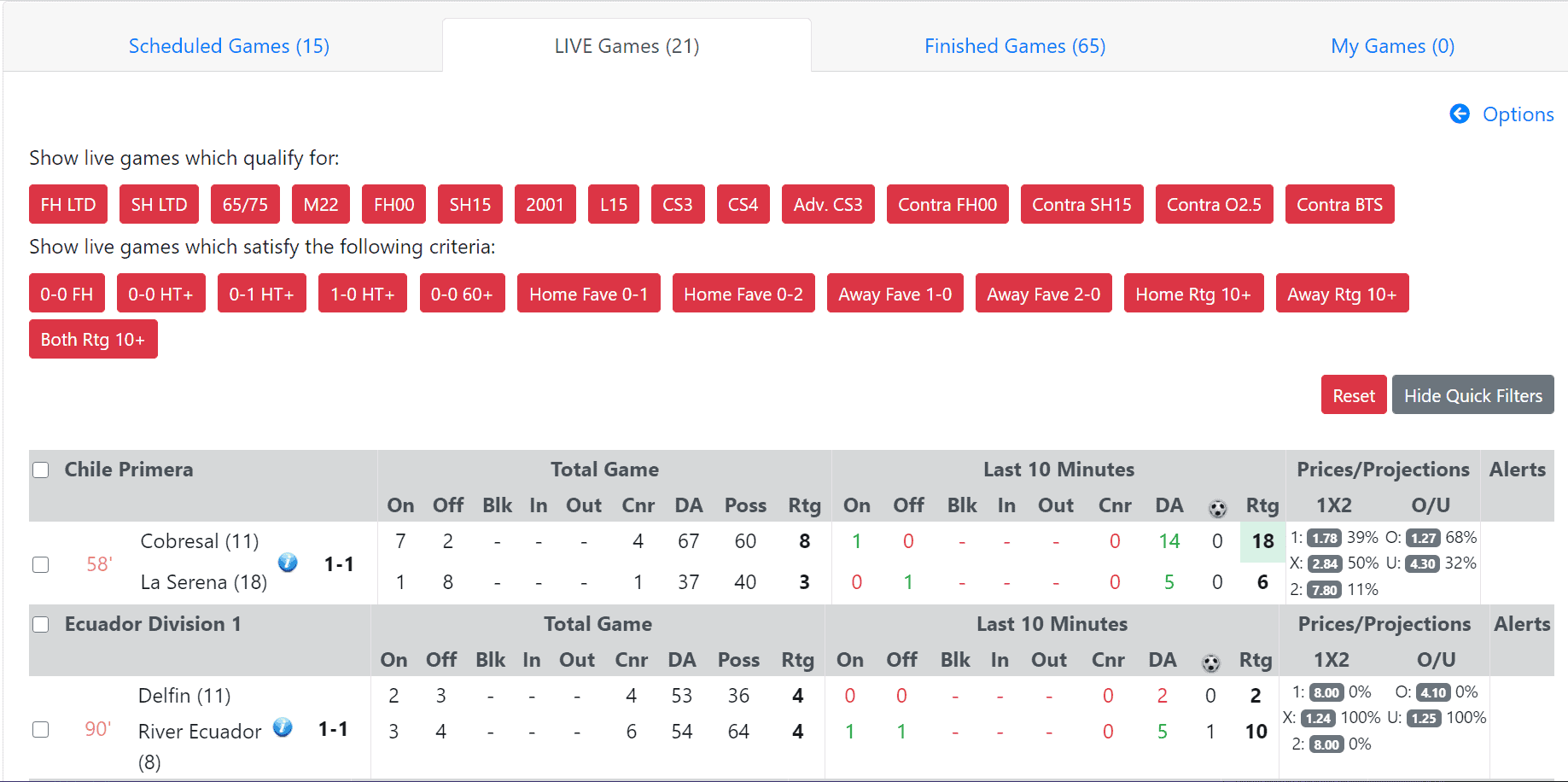The width and height of the screenshot is (1568, 782).
Task: Switch to the Finished Games tab
Action: [x=1014, y=45]
